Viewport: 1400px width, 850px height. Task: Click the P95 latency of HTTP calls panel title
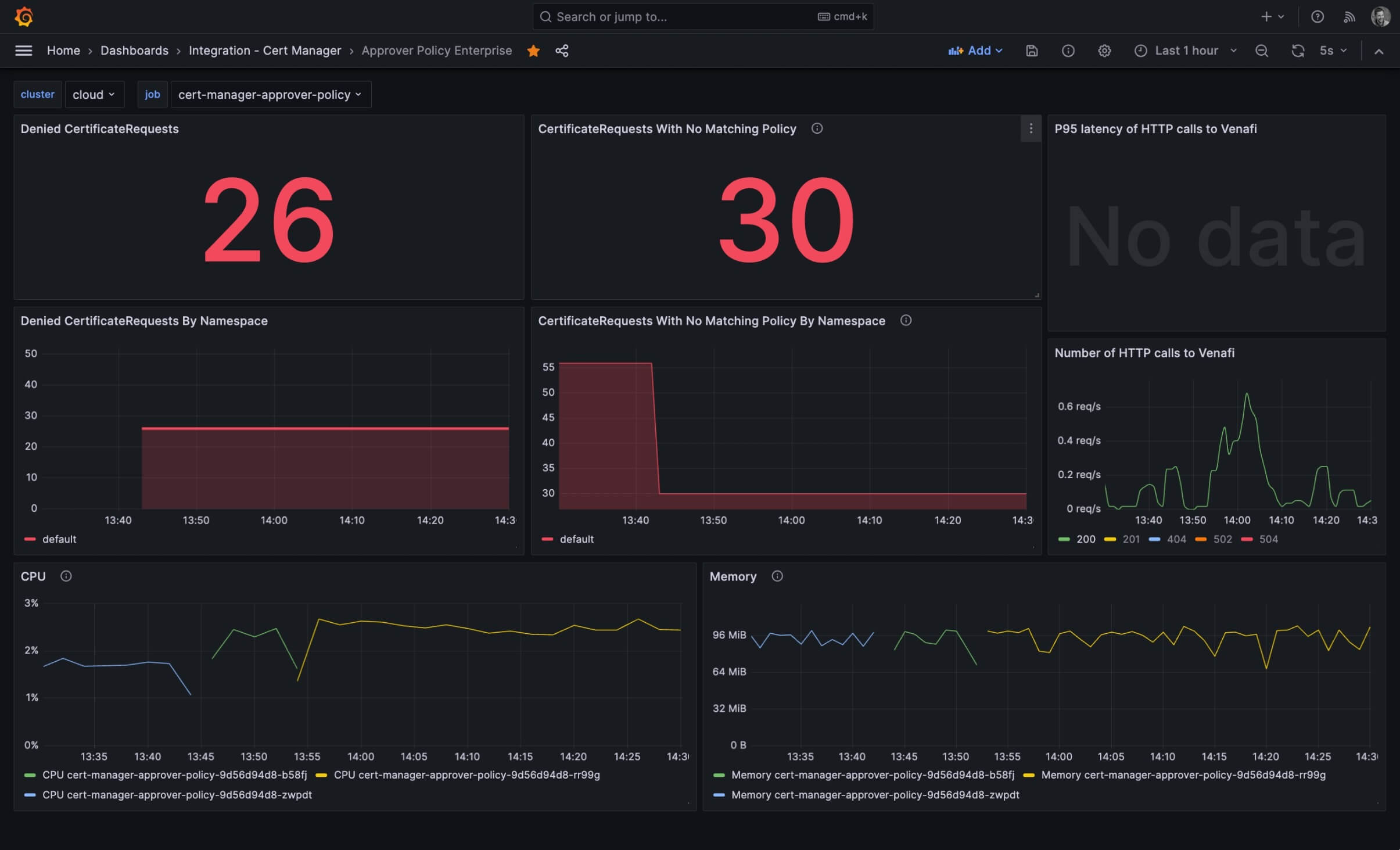[1155, 128]
